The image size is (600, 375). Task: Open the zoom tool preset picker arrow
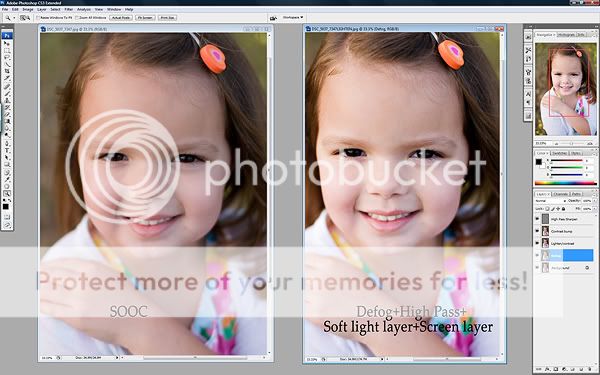[15, 18]
